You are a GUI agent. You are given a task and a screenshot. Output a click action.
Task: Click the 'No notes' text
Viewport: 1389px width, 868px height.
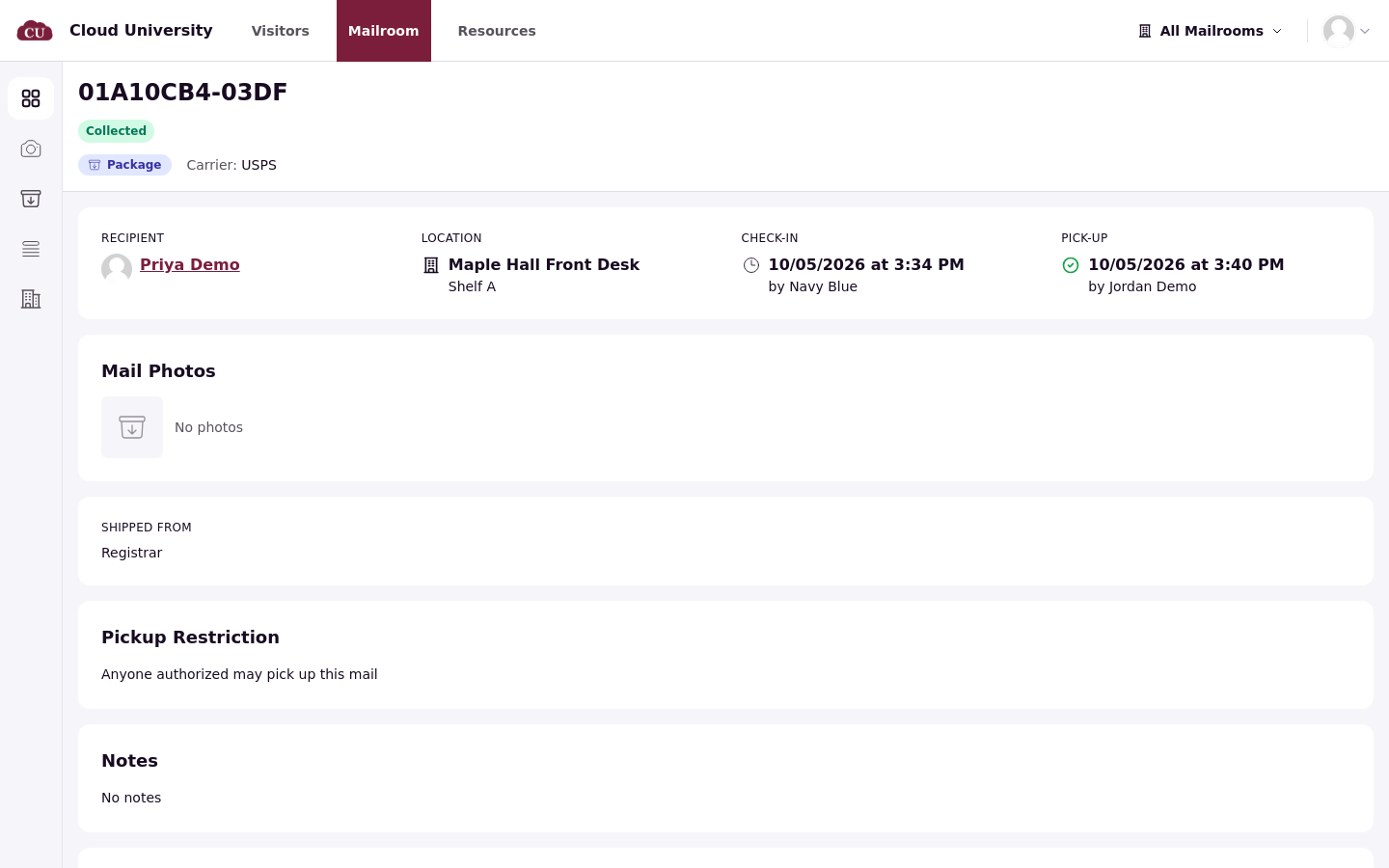coord(131,798)
